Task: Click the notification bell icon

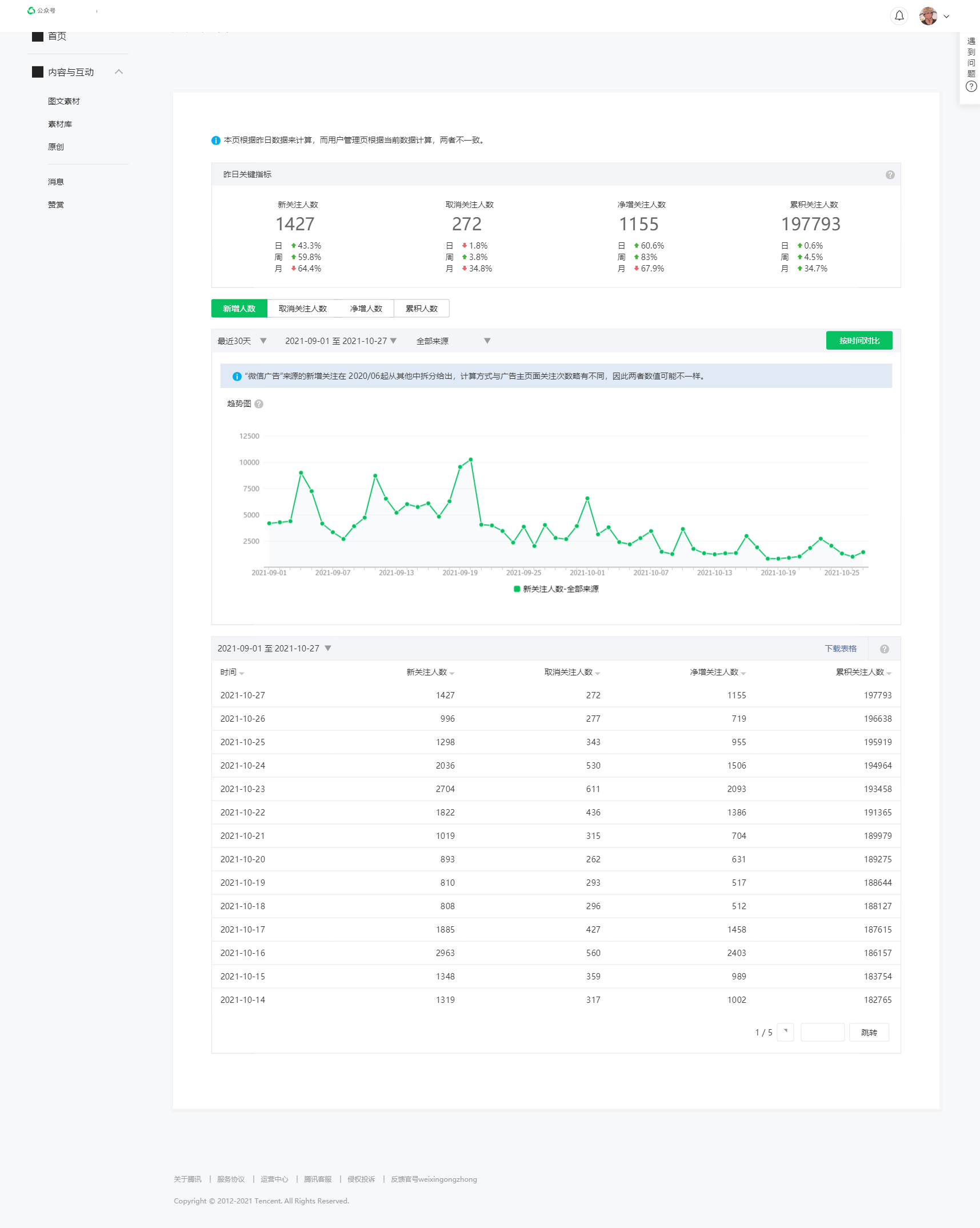Action: (899, 16)
